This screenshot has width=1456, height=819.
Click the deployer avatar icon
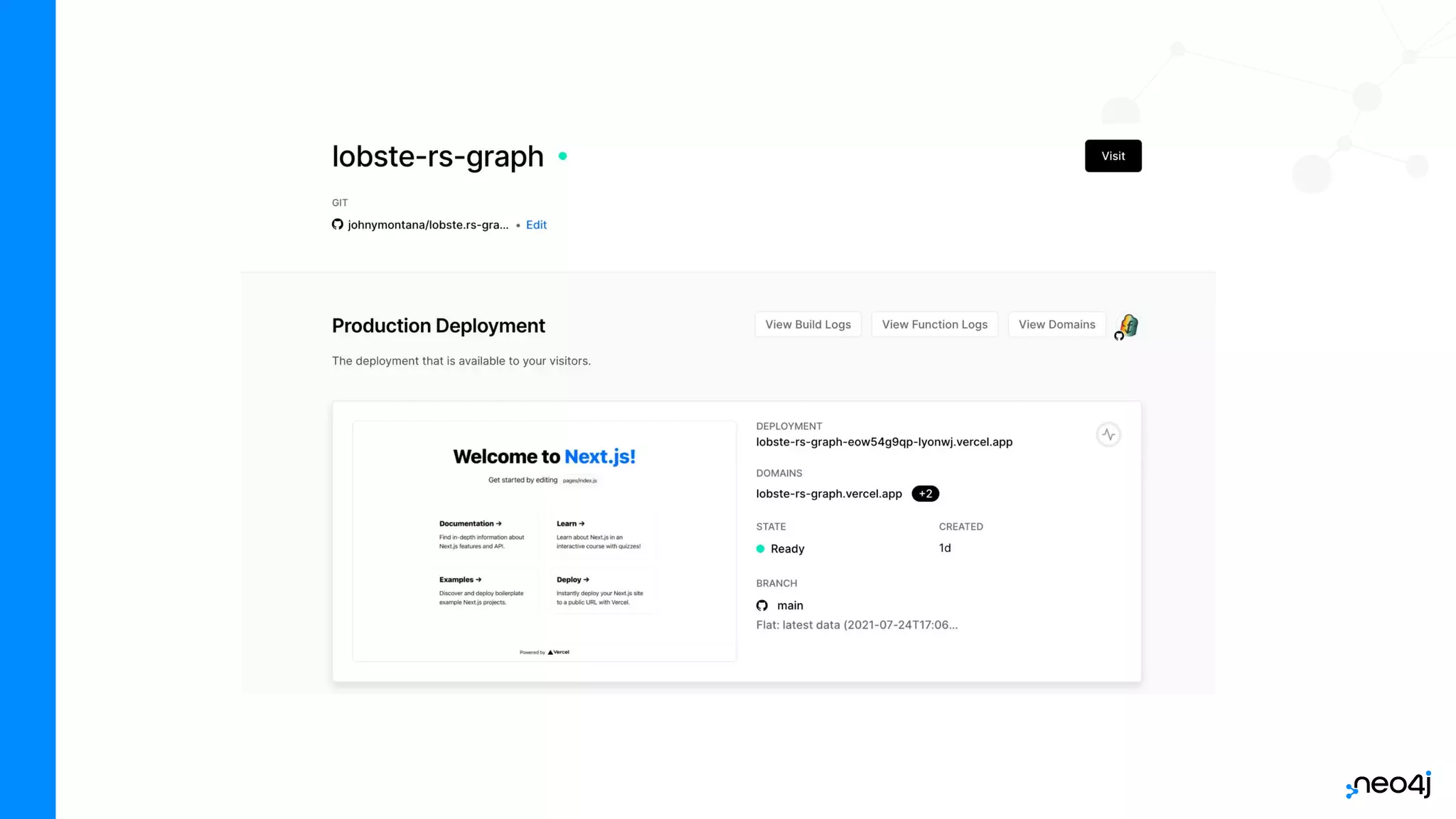pyautogui.click(x=1128, y=326)
